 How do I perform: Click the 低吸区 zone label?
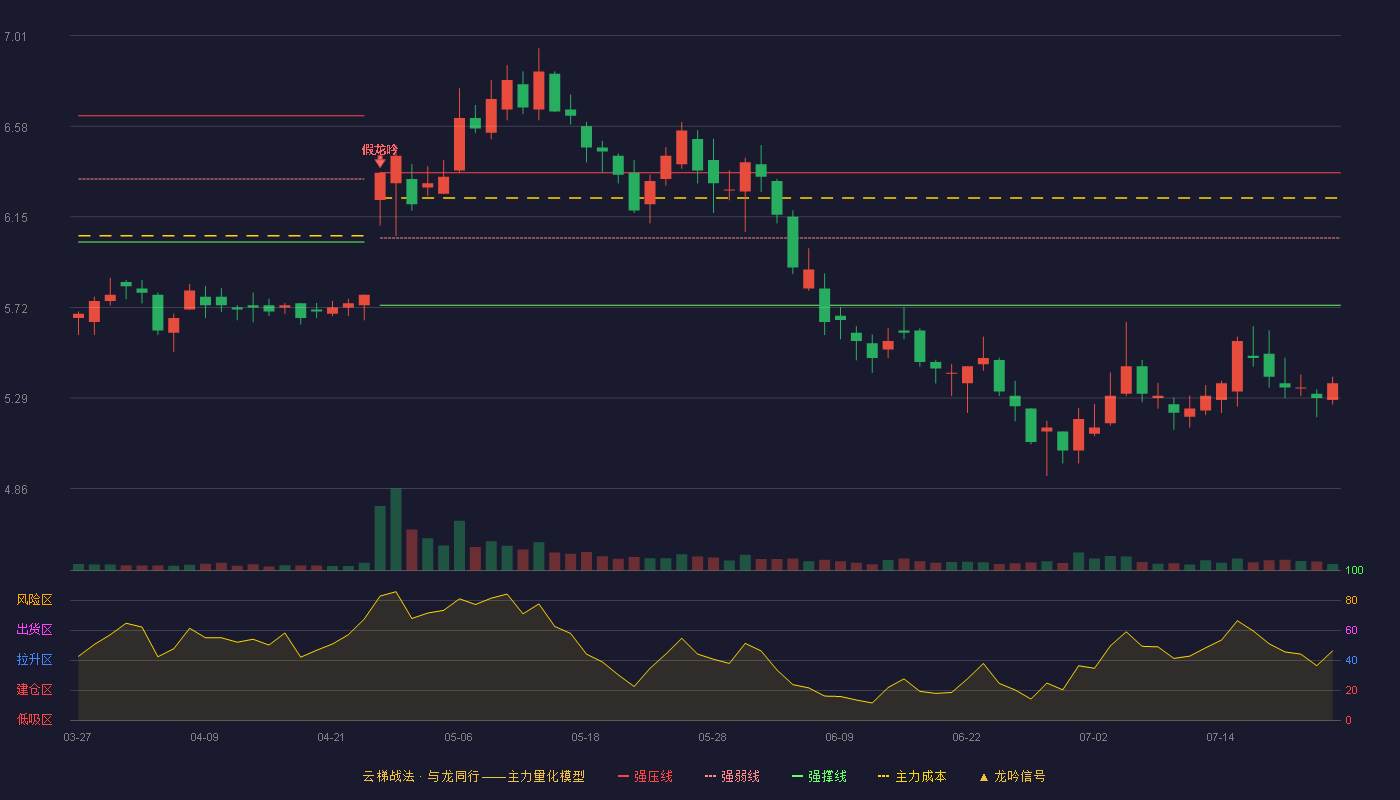pos(34,719)
